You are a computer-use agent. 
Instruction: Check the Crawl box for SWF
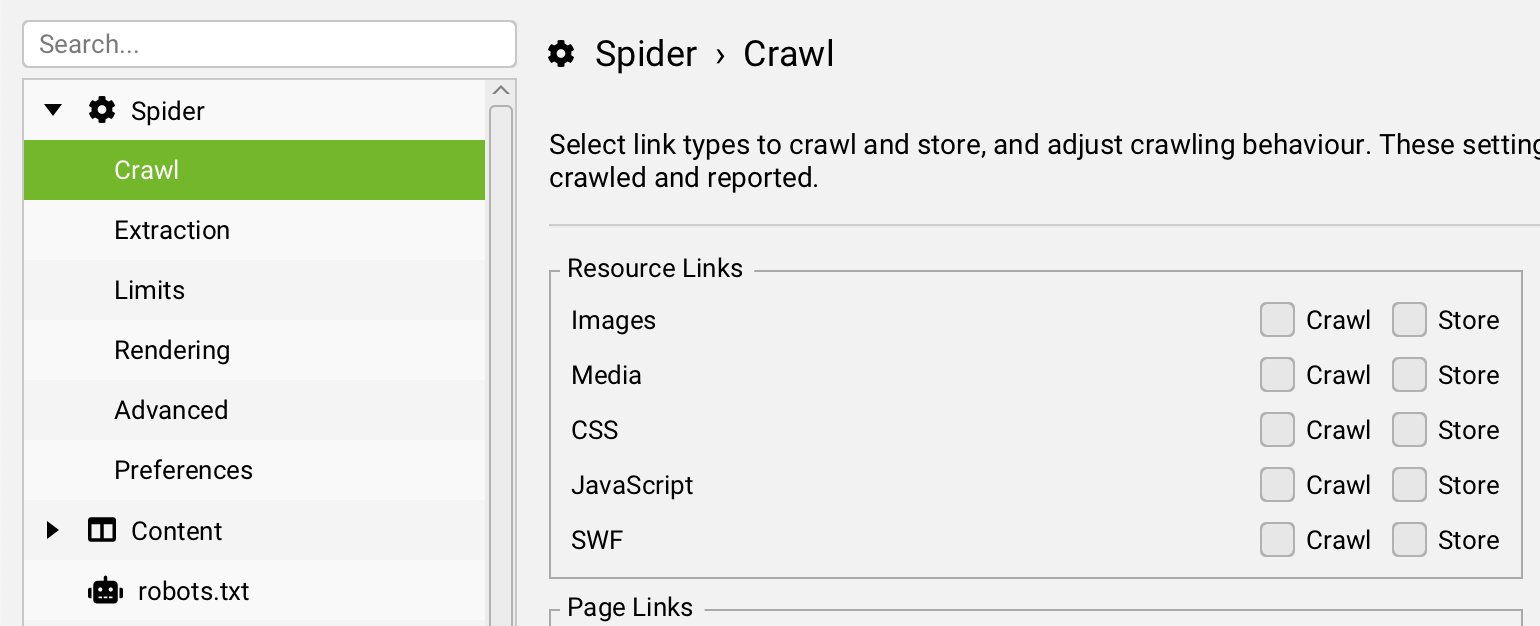coord(1277,540)
